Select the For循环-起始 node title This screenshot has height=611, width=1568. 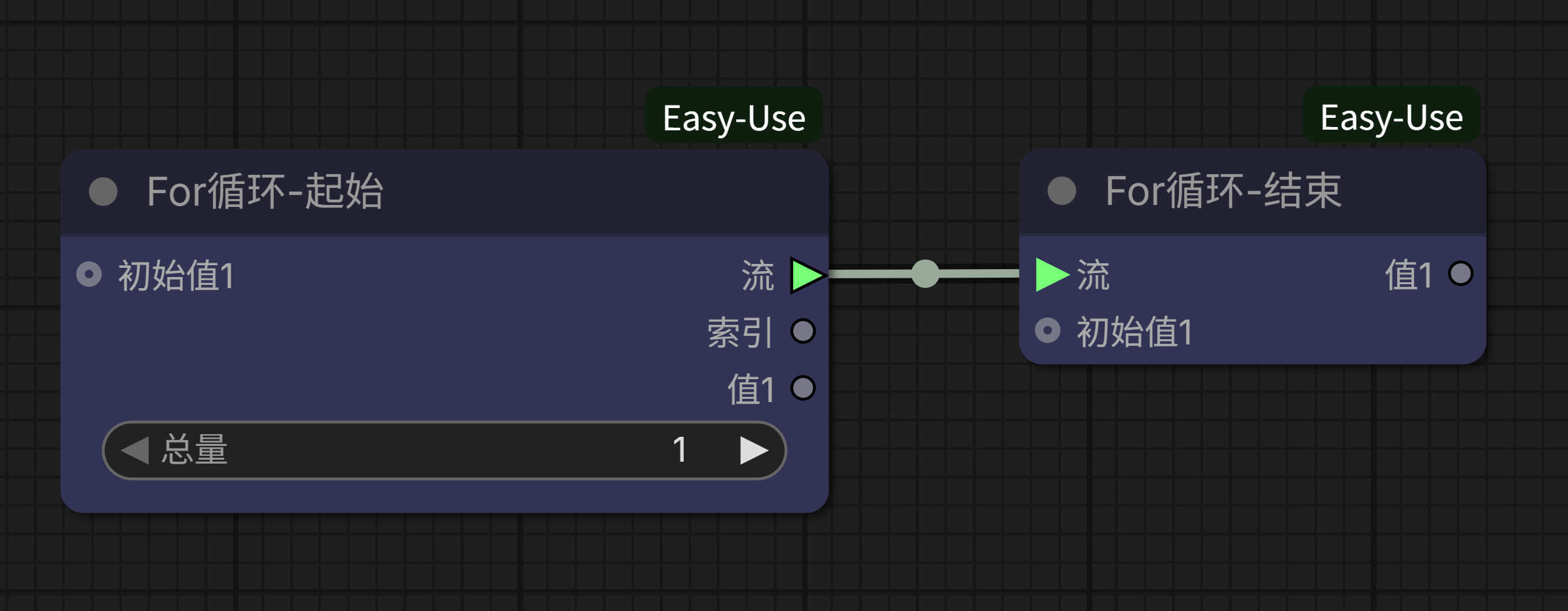[x=265, y=192]
